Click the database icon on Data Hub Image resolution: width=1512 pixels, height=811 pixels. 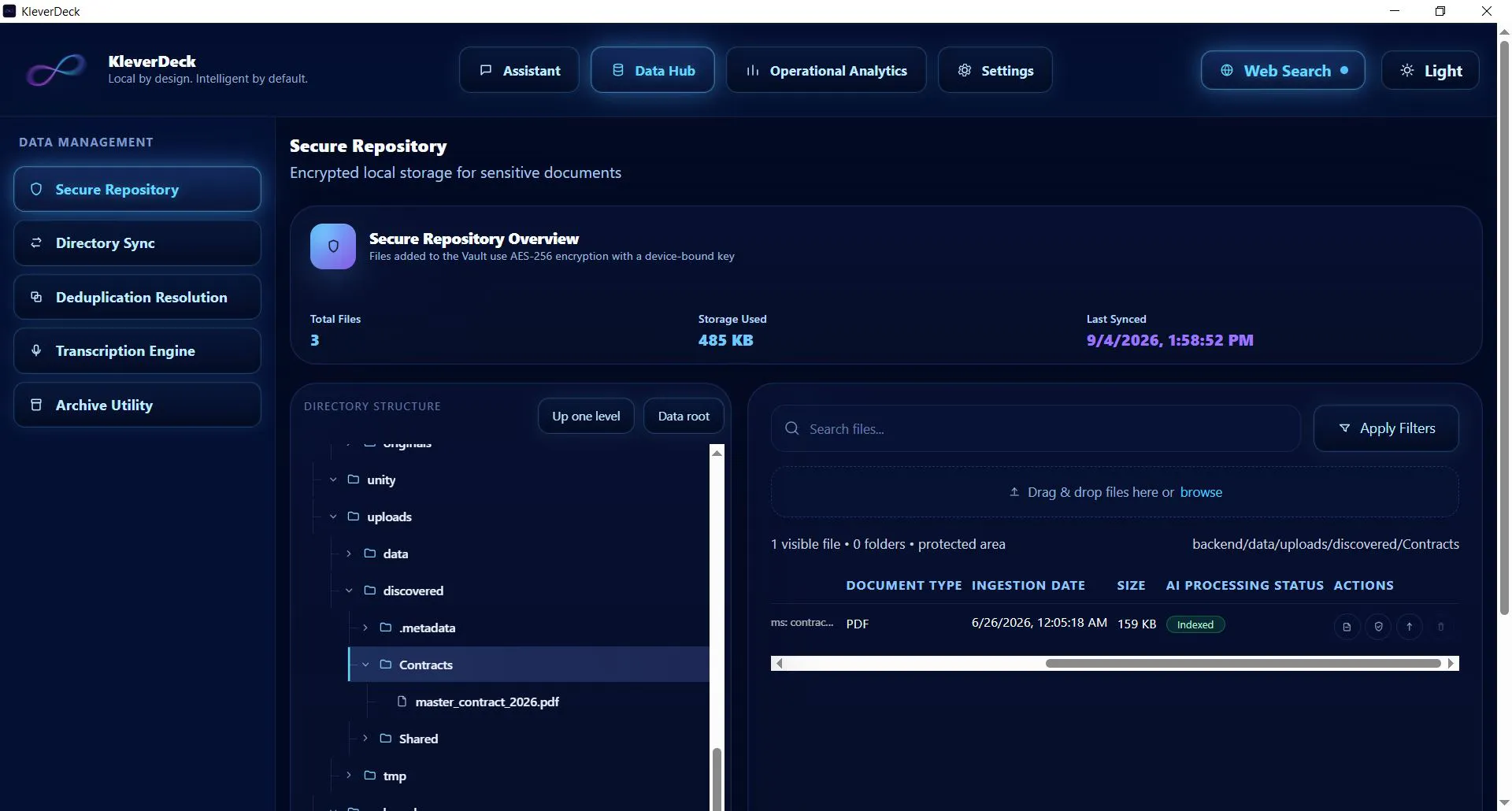(x=618, y=71)
